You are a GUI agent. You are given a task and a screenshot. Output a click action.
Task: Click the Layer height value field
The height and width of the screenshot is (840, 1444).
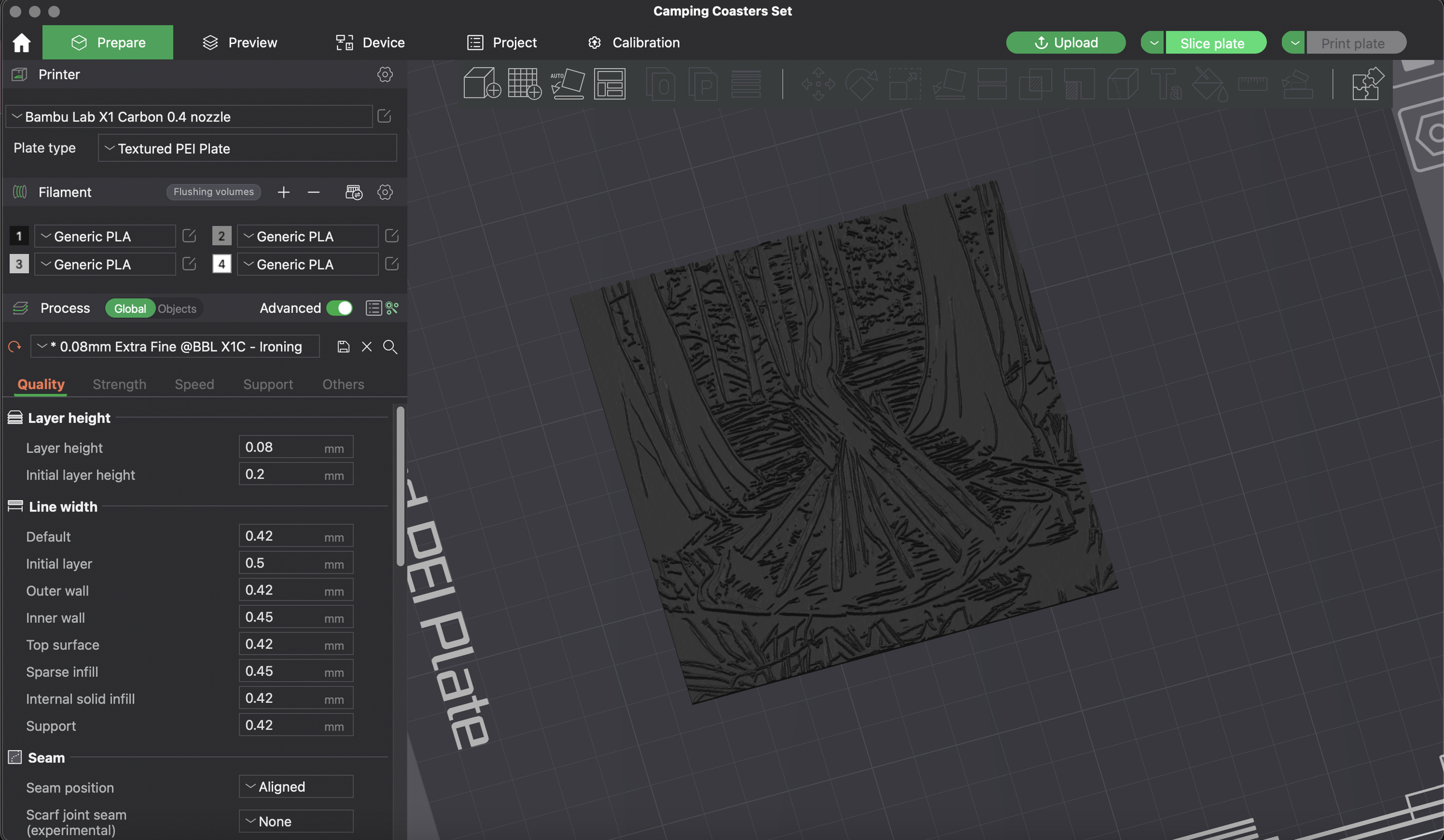point(296,447)
